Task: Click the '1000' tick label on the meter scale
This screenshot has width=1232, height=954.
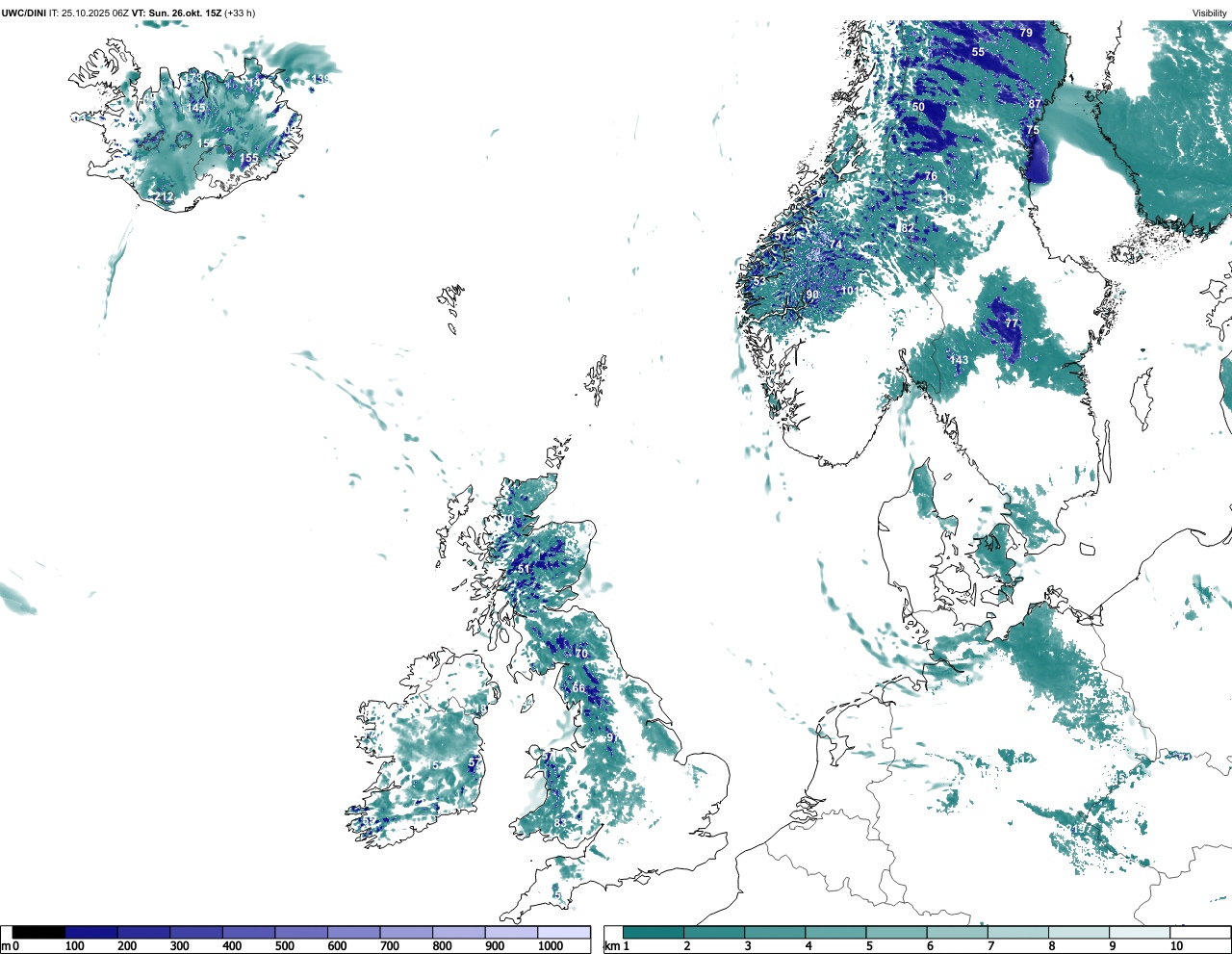Action: click(551, 946)
